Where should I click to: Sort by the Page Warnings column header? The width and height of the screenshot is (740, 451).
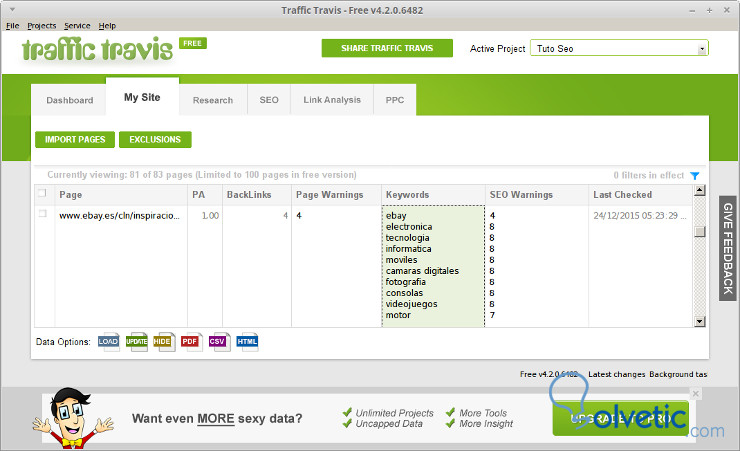pos(336,195)
